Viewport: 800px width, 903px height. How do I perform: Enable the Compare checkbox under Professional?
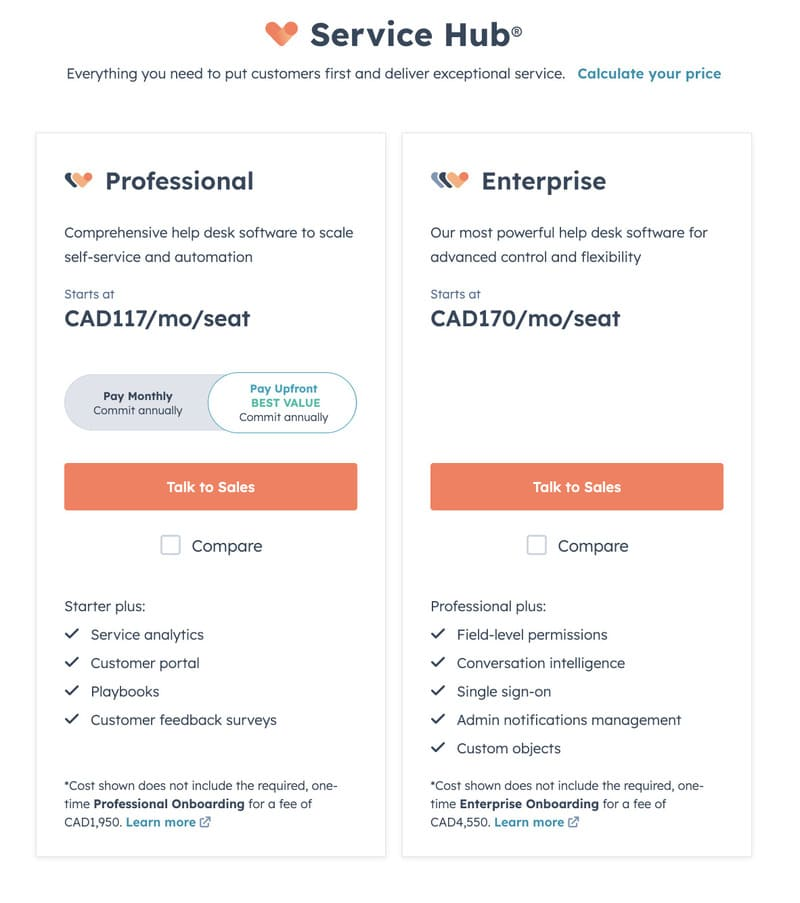(x=171, y=546)
